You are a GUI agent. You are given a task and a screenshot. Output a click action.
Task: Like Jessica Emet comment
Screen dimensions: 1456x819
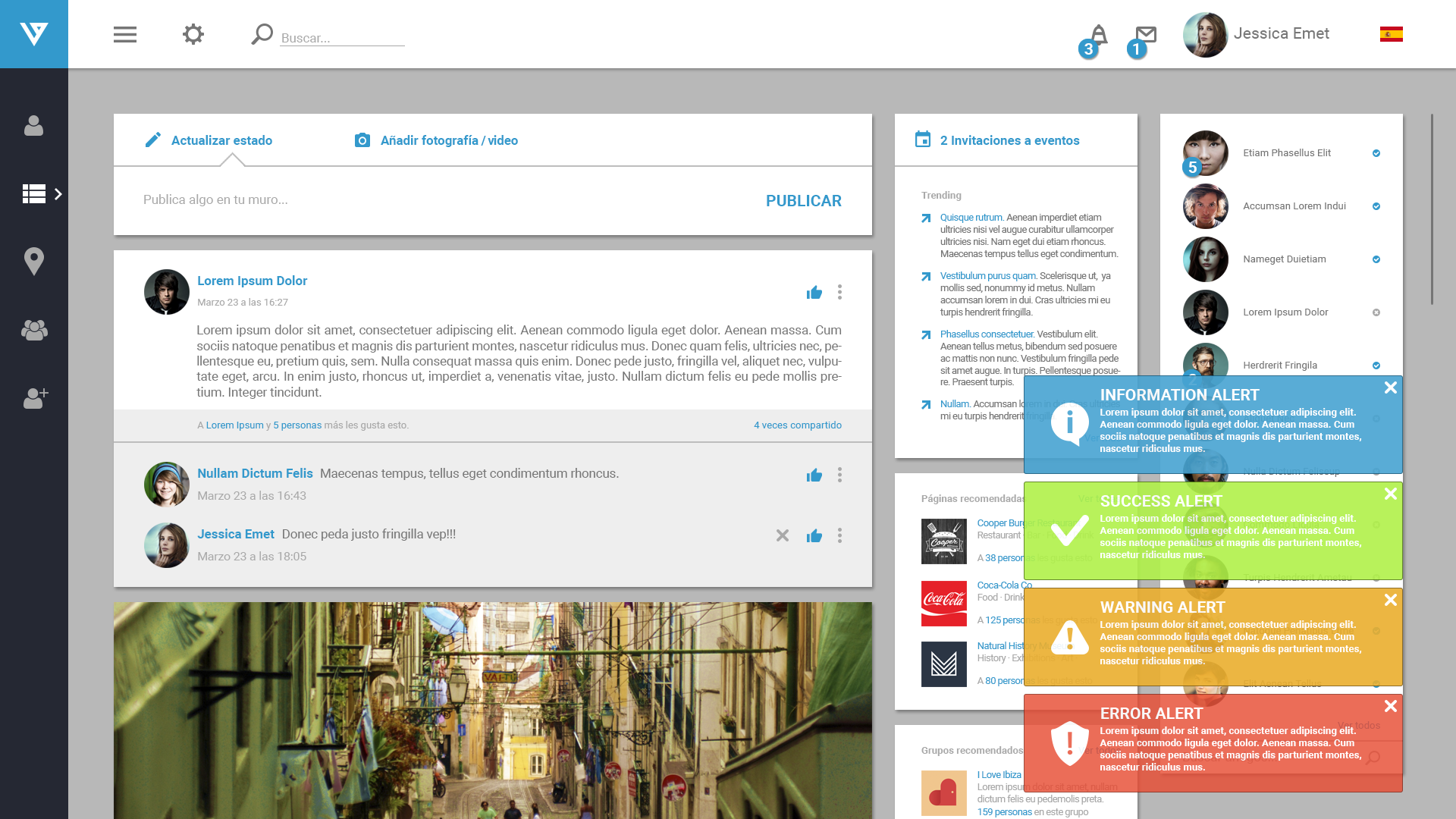click(814, 536)
